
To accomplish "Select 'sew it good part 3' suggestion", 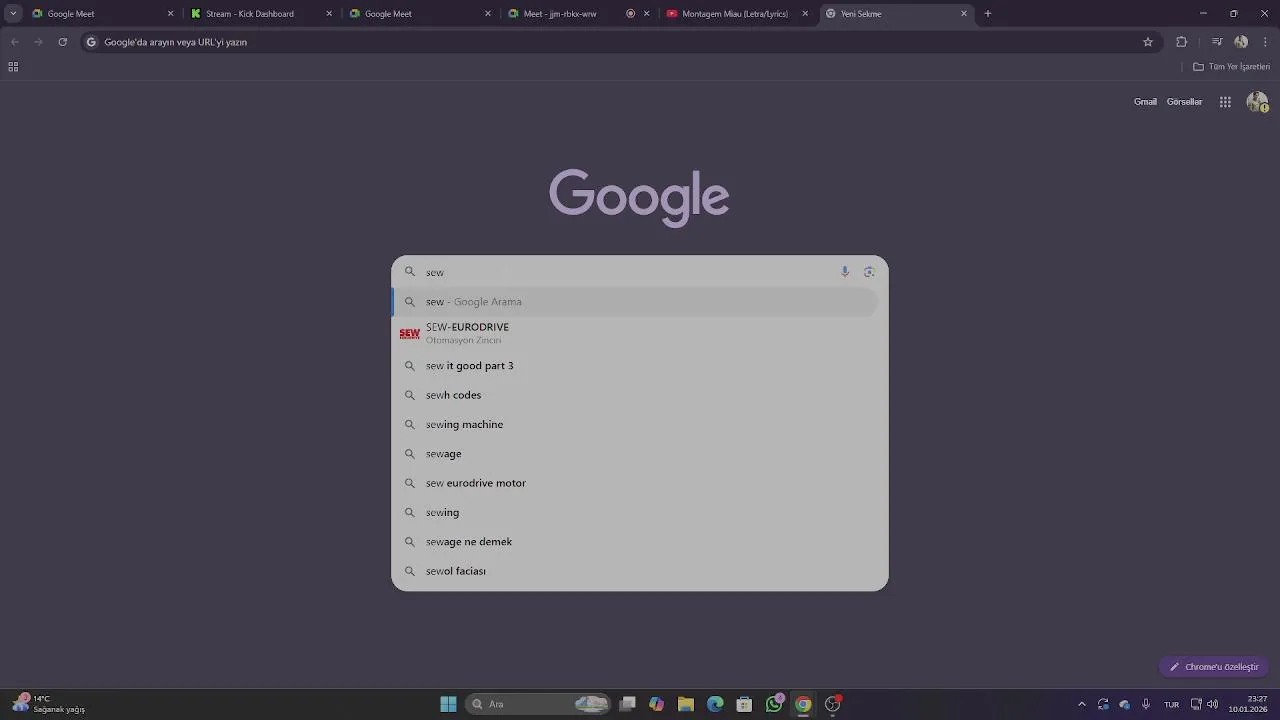I will [x=636, y=366].
